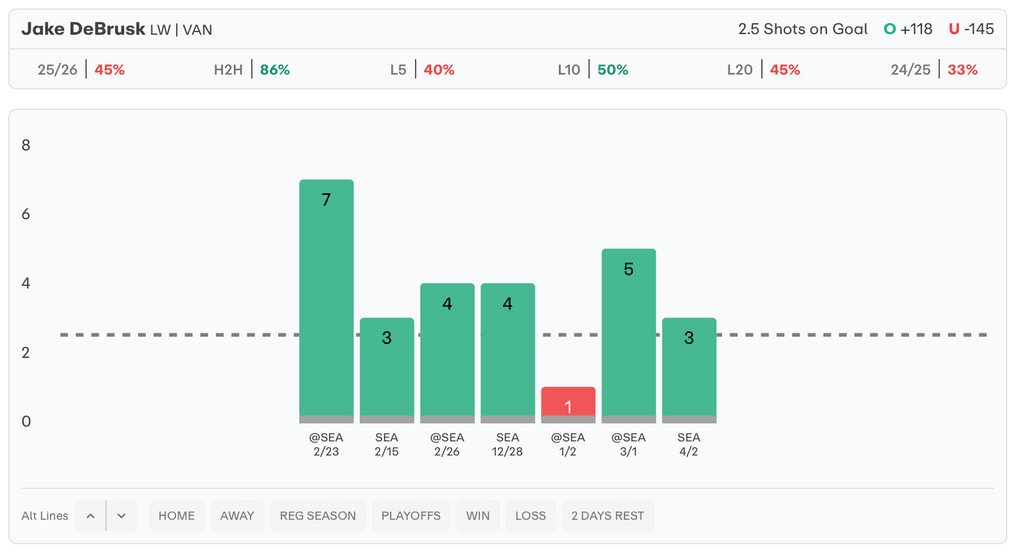Raise the Alt Lines with up chevron
Screen dimensions: 1024x559
pyautogui.click(x=90, y=516)
